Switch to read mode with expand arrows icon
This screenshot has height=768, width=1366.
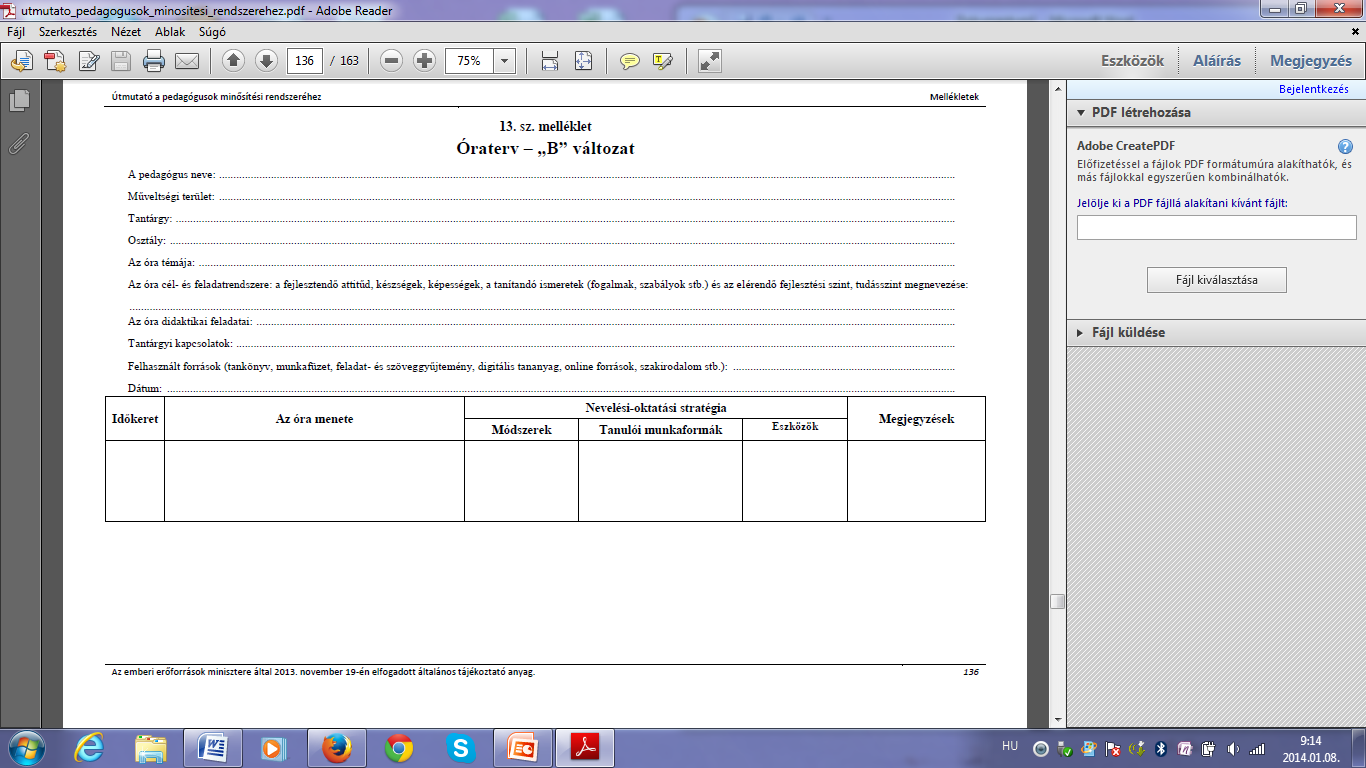pyautogui.click(x=710, y=61)
